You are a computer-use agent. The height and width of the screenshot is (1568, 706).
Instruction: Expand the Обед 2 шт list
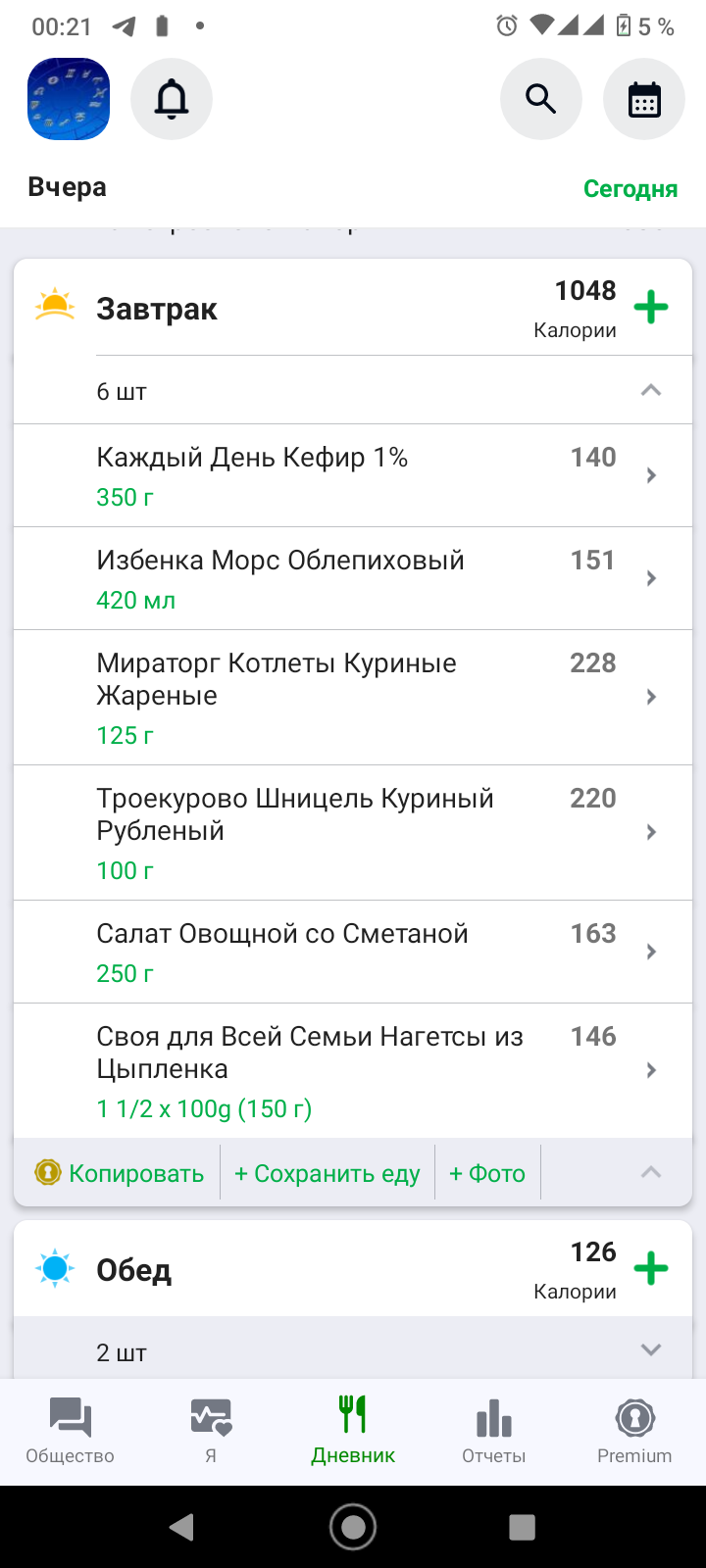[651, 1350]
